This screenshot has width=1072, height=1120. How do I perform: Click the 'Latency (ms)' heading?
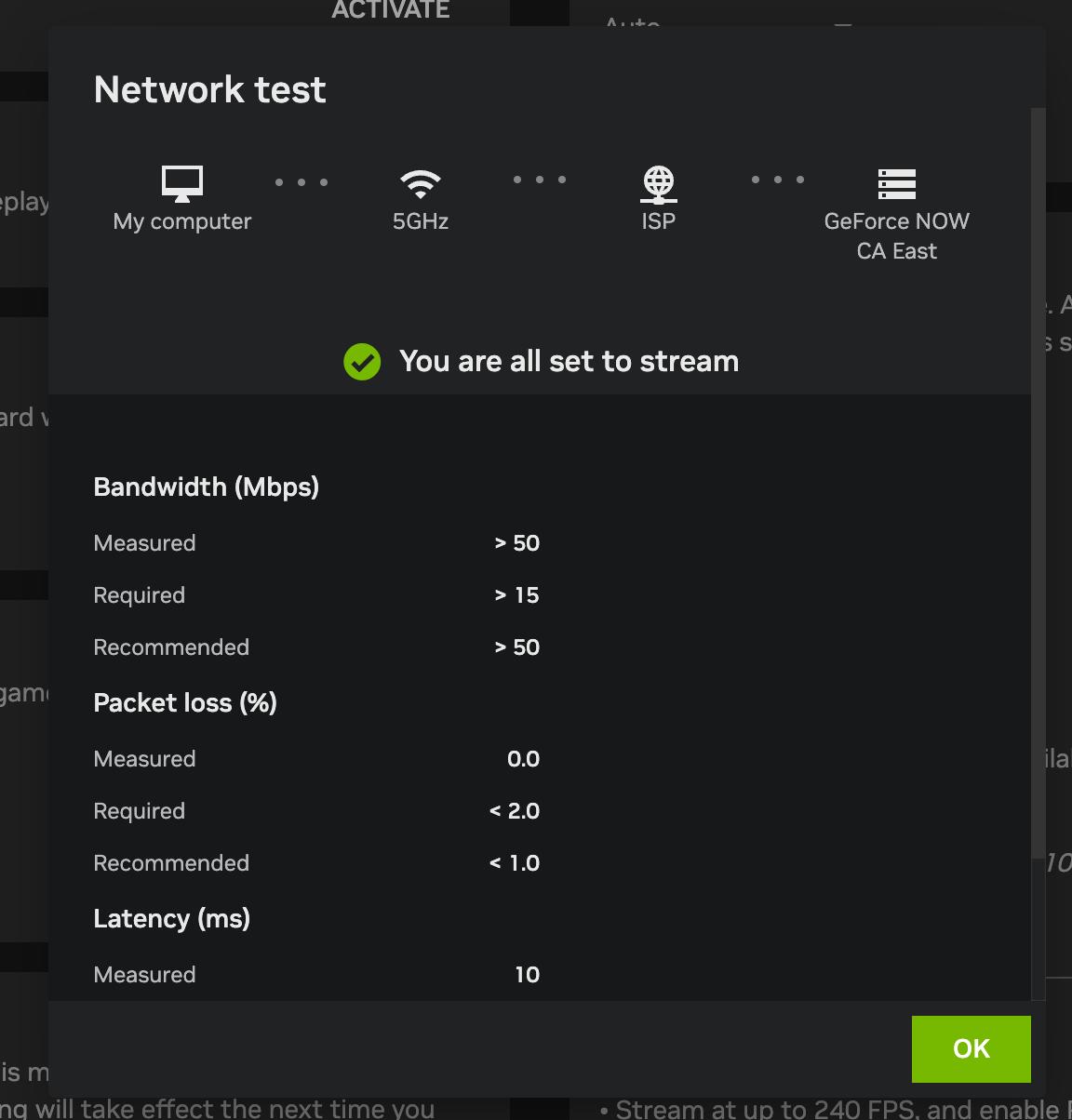172,919
